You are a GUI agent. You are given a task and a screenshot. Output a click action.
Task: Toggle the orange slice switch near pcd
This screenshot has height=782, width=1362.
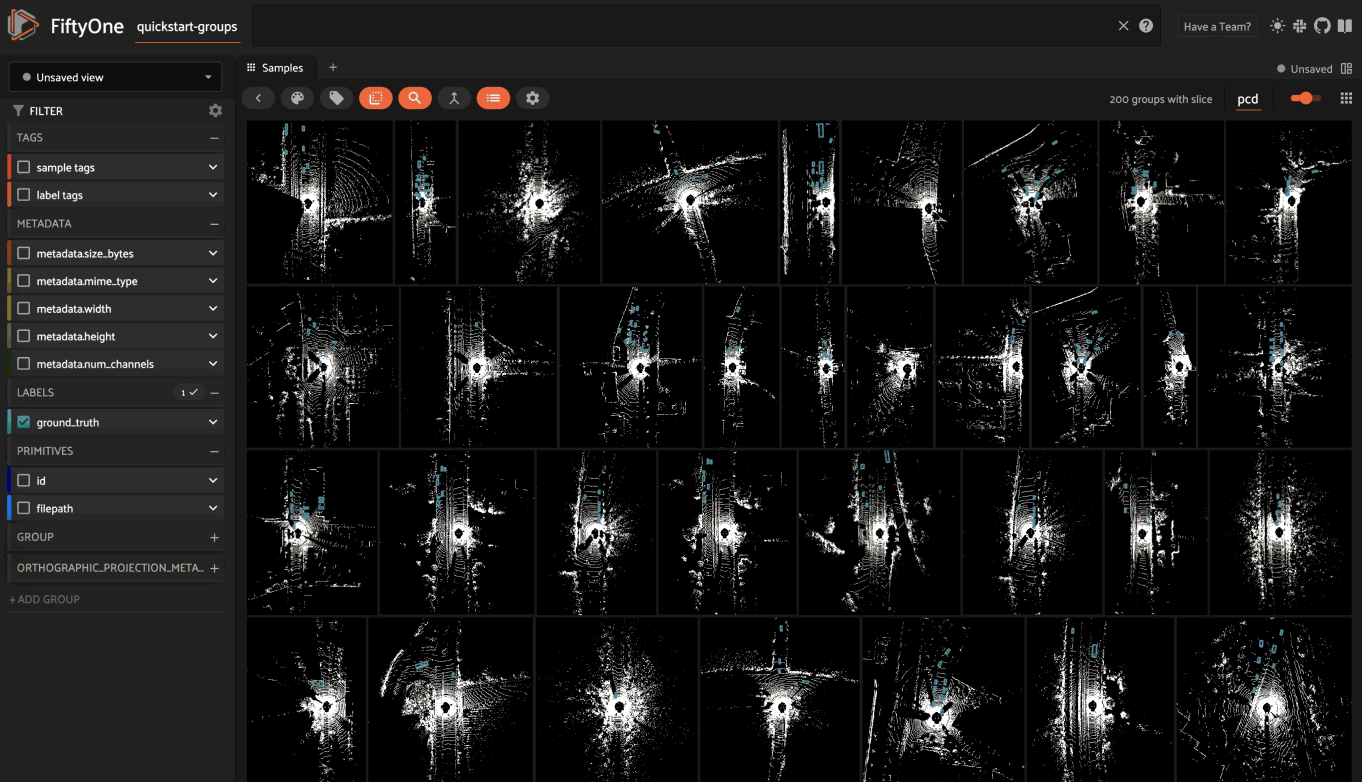(x=1306, y=98)
